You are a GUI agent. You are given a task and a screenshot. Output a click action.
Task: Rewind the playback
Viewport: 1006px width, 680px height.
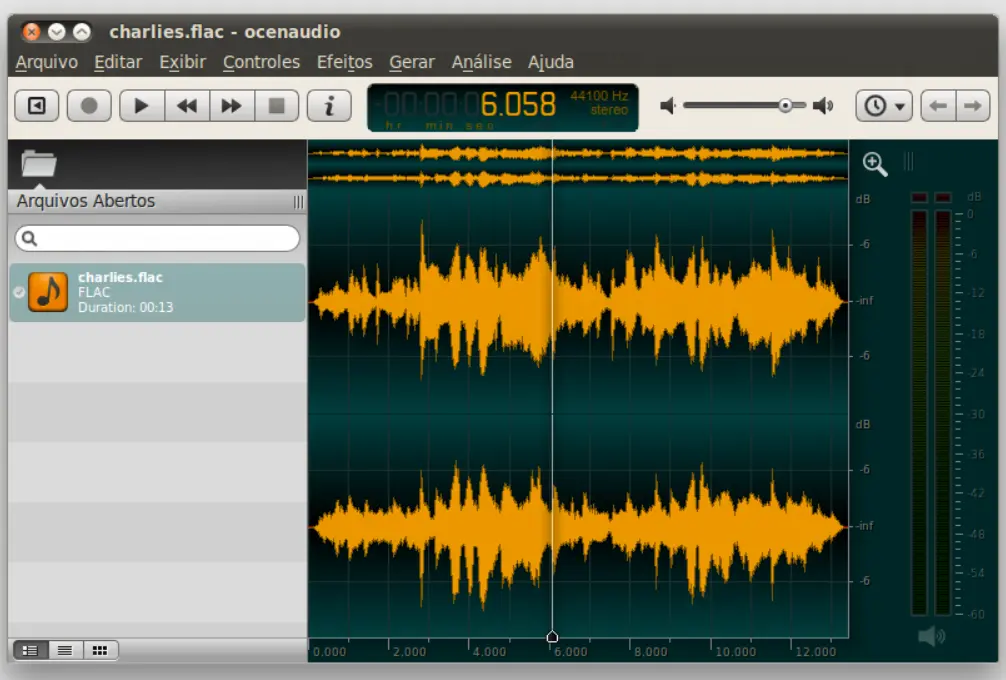pyautogui.click(x=187, y=106)
